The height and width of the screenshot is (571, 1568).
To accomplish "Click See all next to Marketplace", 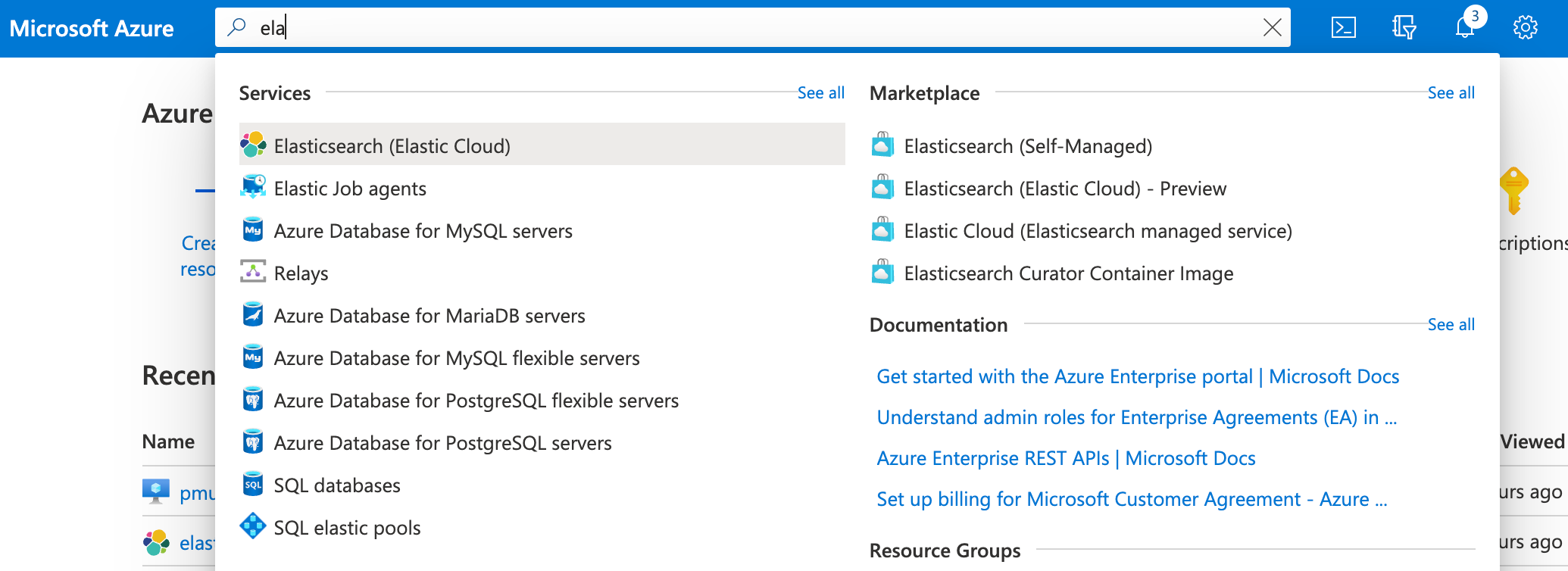I will pyautogui.click(x=1451, y=93).
